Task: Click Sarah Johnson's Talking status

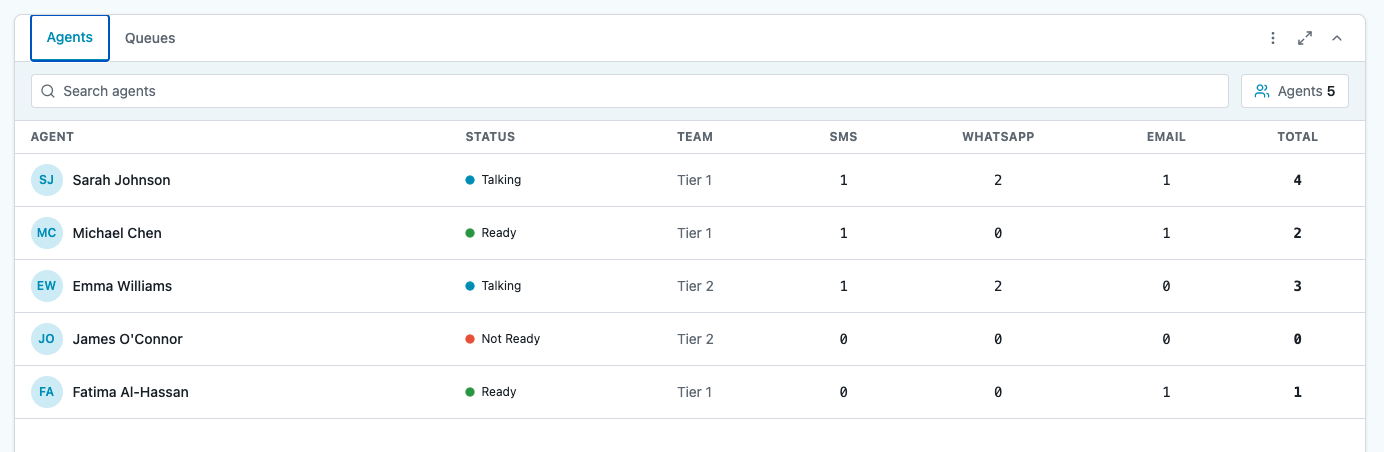Action: point(493,180)
